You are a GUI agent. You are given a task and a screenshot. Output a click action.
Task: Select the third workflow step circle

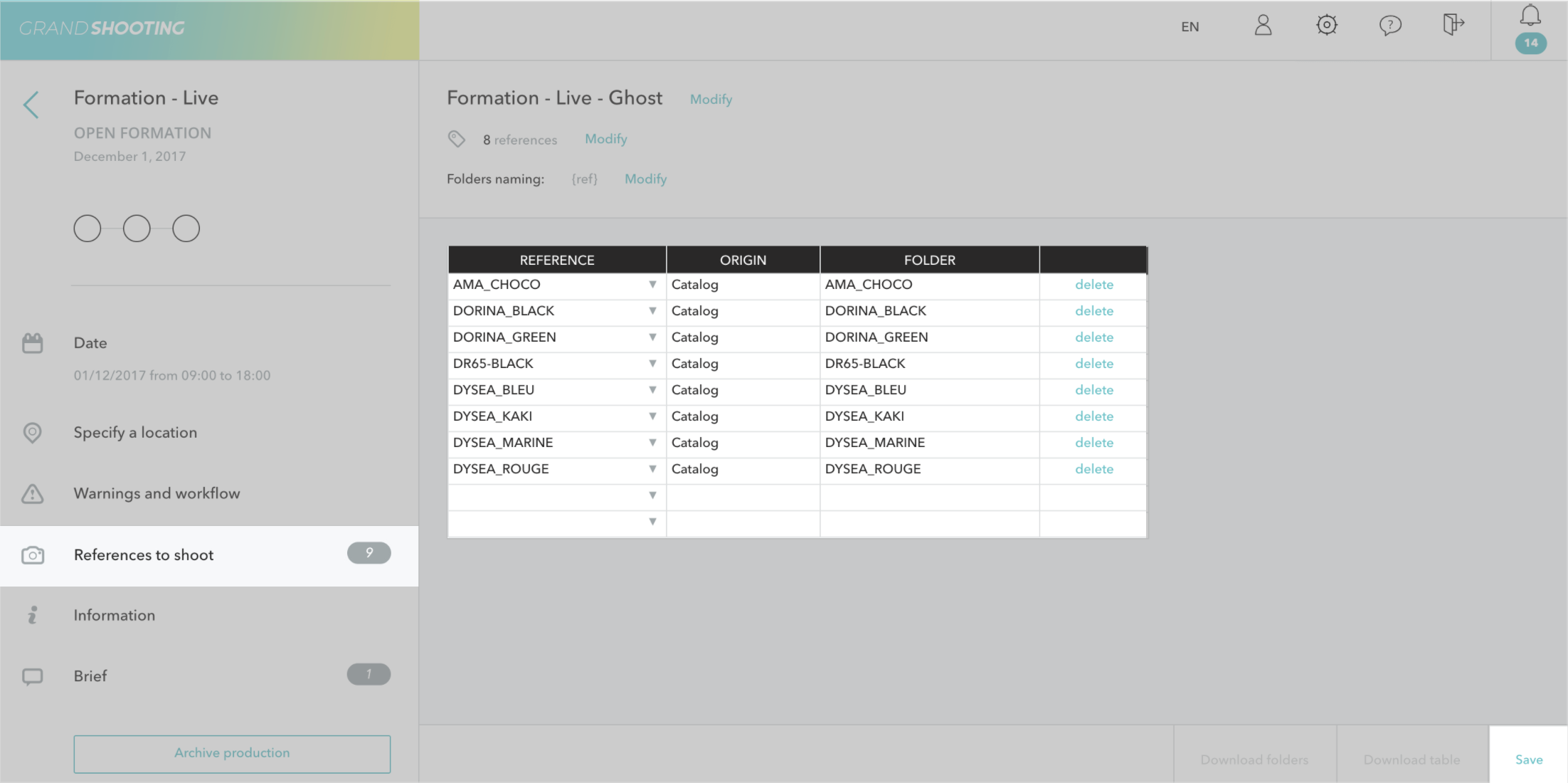186,228
